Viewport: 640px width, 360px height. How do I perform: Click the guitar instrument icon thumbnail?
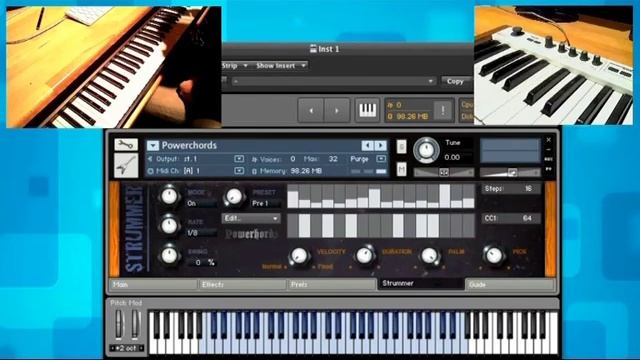[x=126, y=165]
